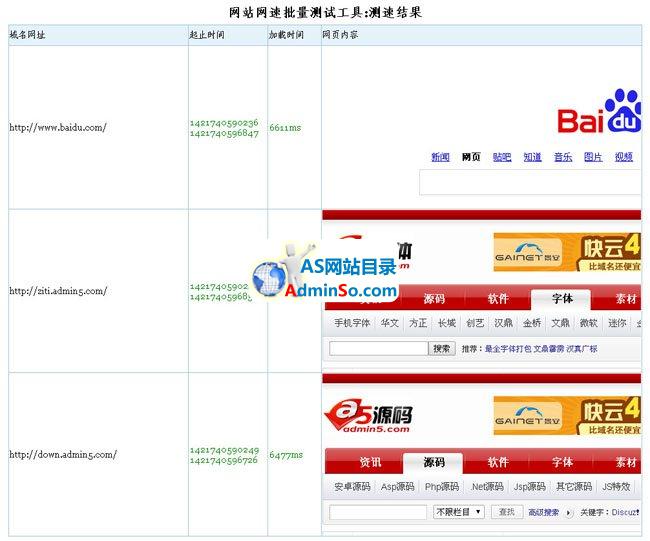The width and height of the screenshot is (650, 541).
Task: Click the 搜索 button in font site
Action: (x=441, y=349)
